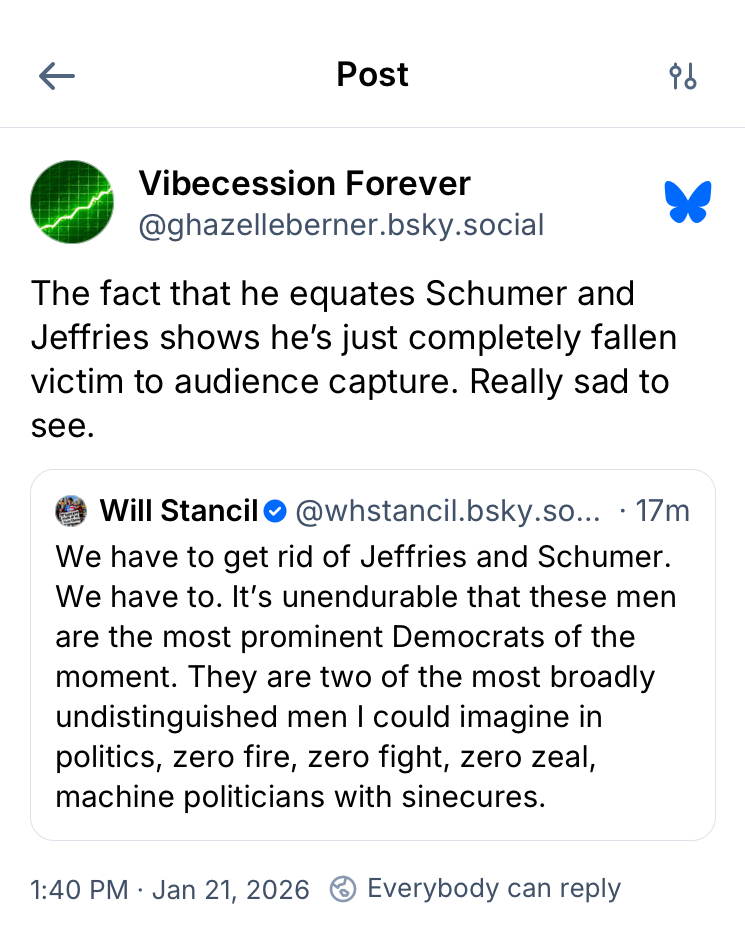Click the 'Post' header title

pyautogui.click(x=372, y=75)
